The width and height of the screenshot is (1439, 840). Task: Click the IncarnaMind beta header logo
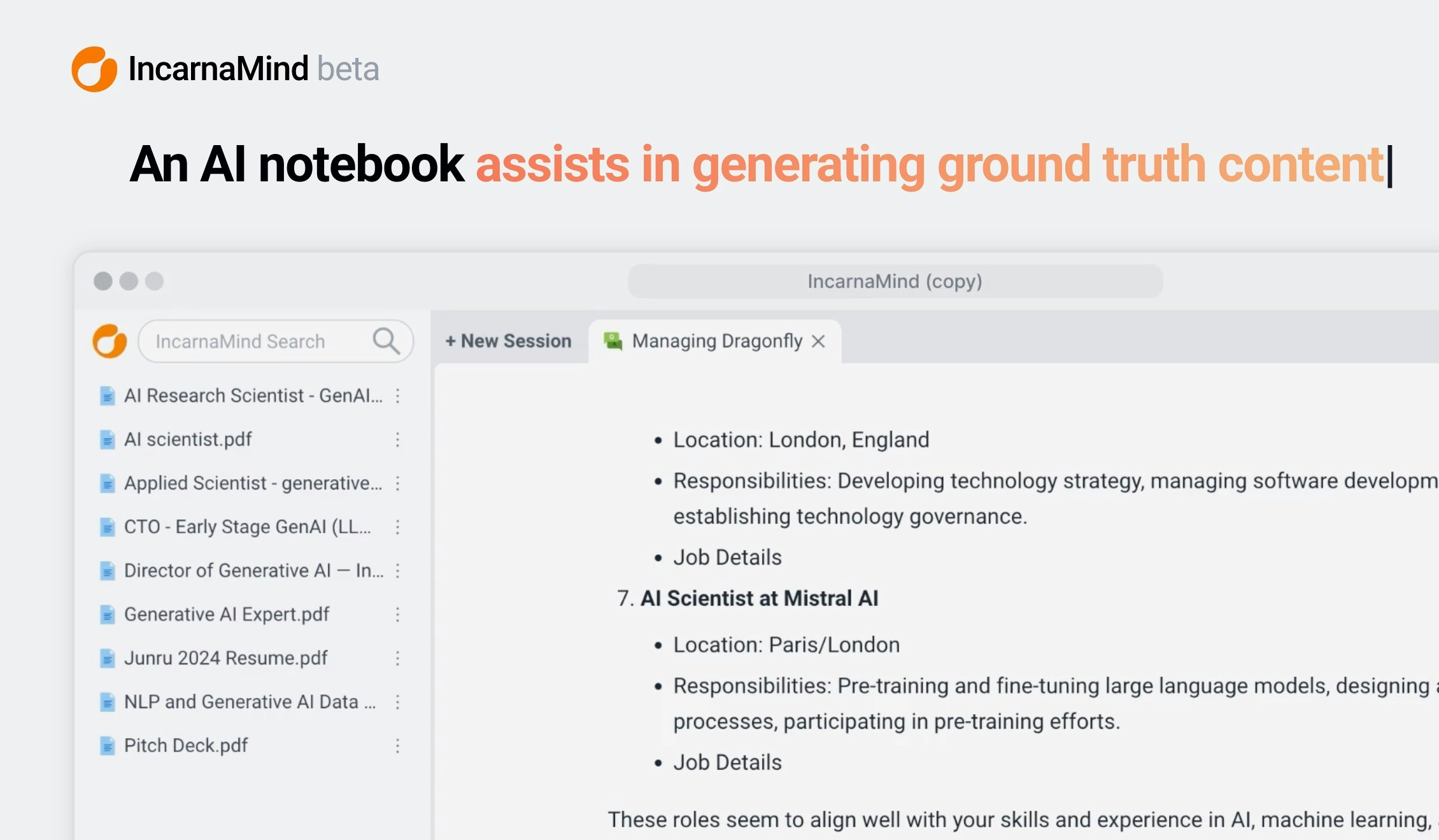94,69
